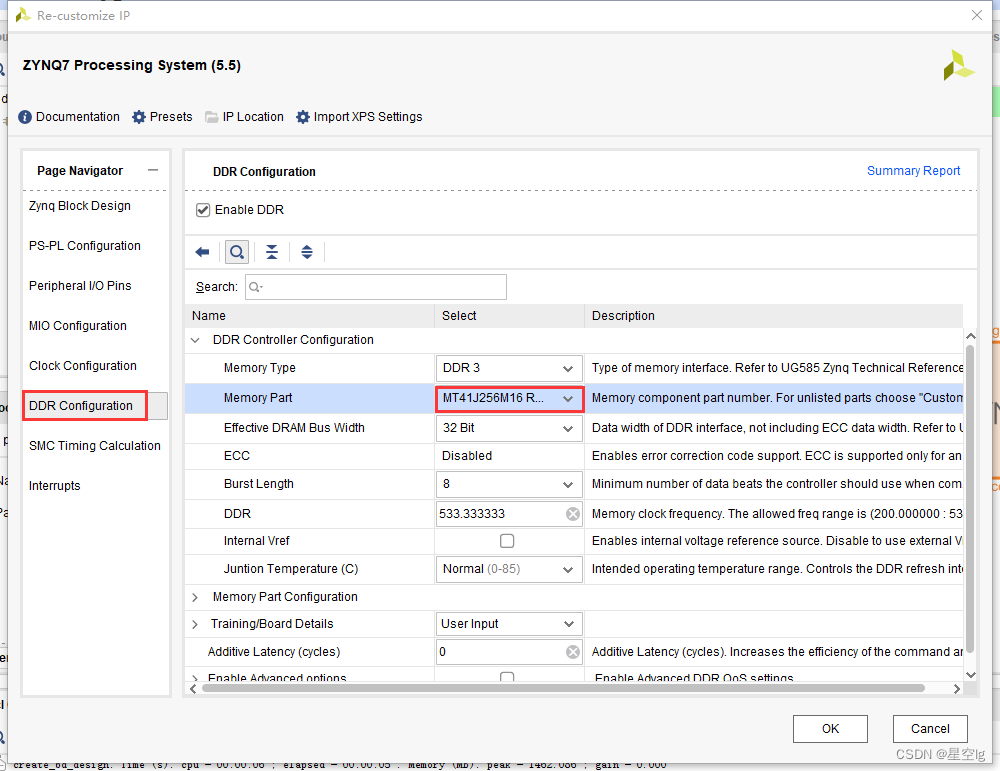Open Juntion Temperature dropdown

coord(509,569)
